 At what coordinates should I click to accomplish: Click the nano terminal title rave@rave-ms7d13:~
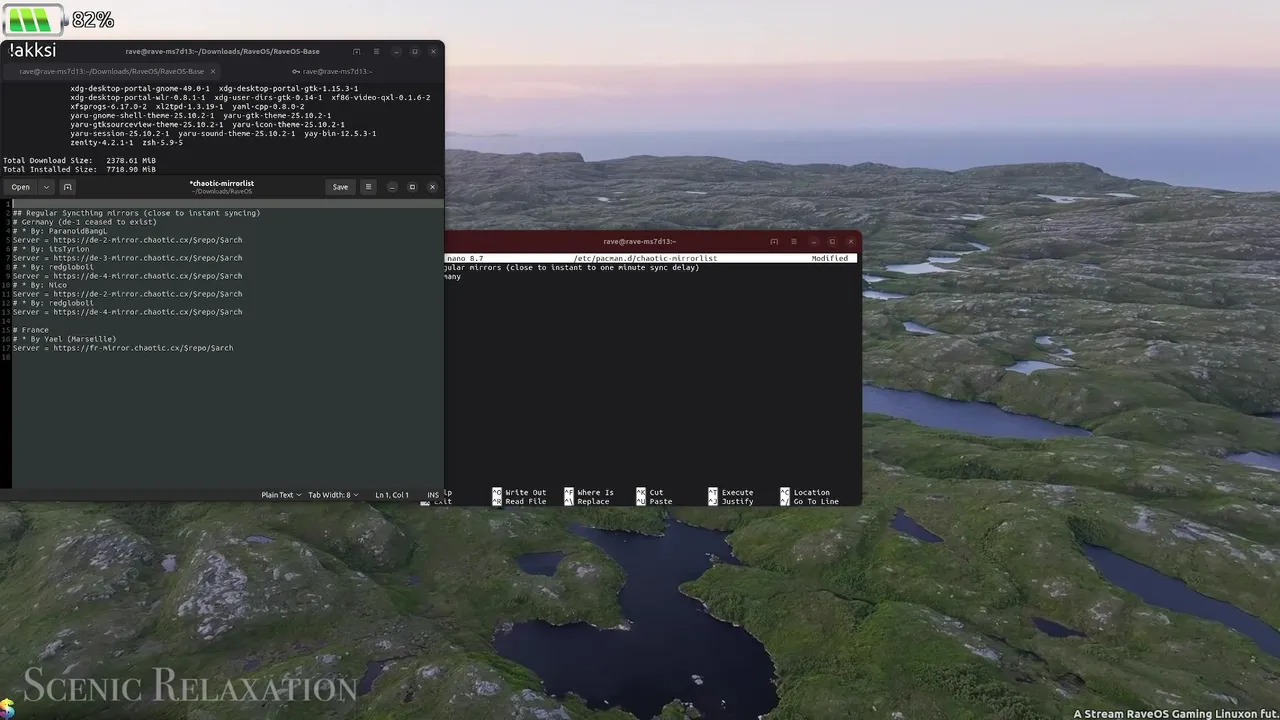[x=640, y=241]
